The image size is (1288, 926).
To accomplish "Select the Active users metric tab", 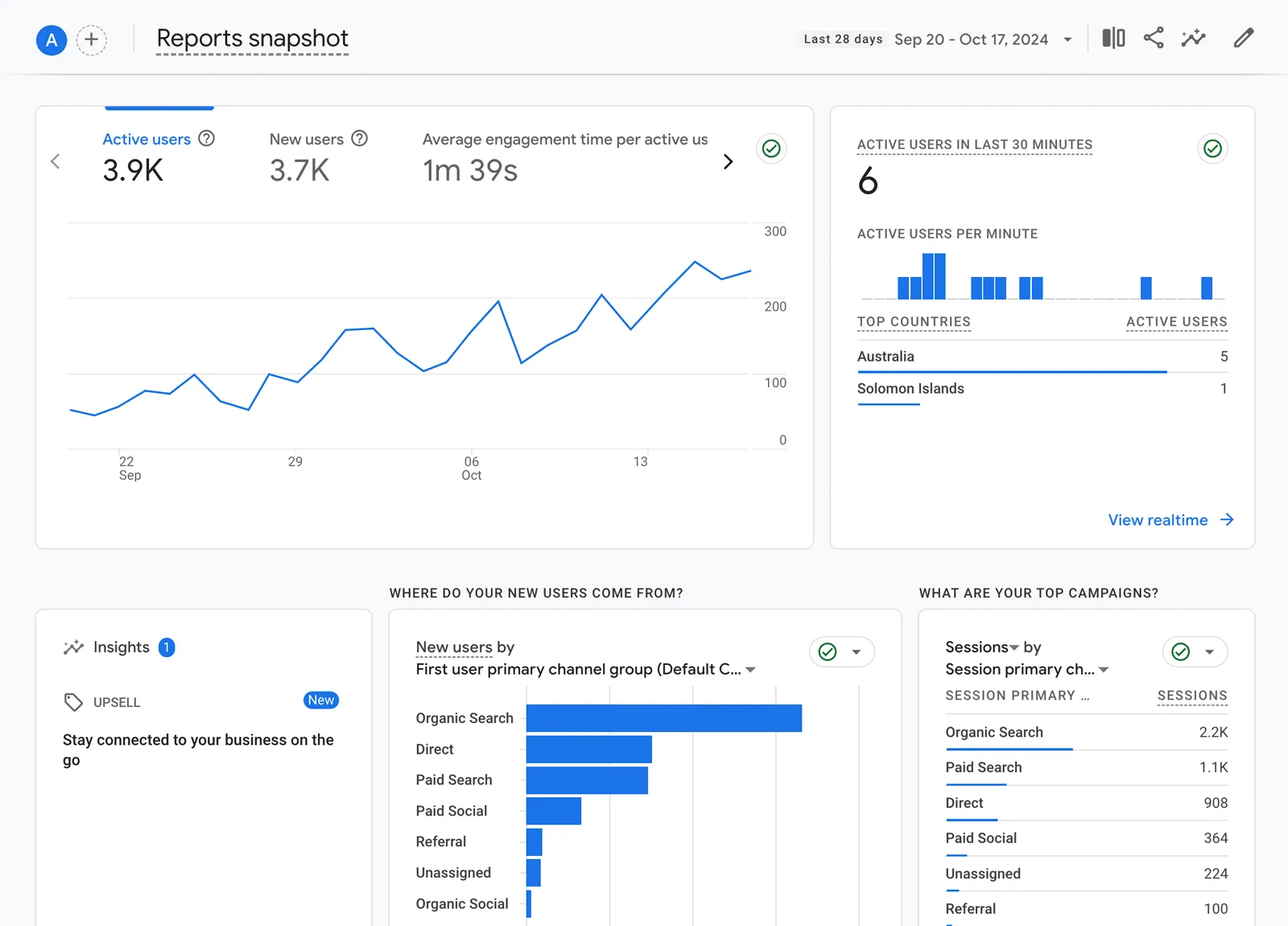I will coord(147,138).
